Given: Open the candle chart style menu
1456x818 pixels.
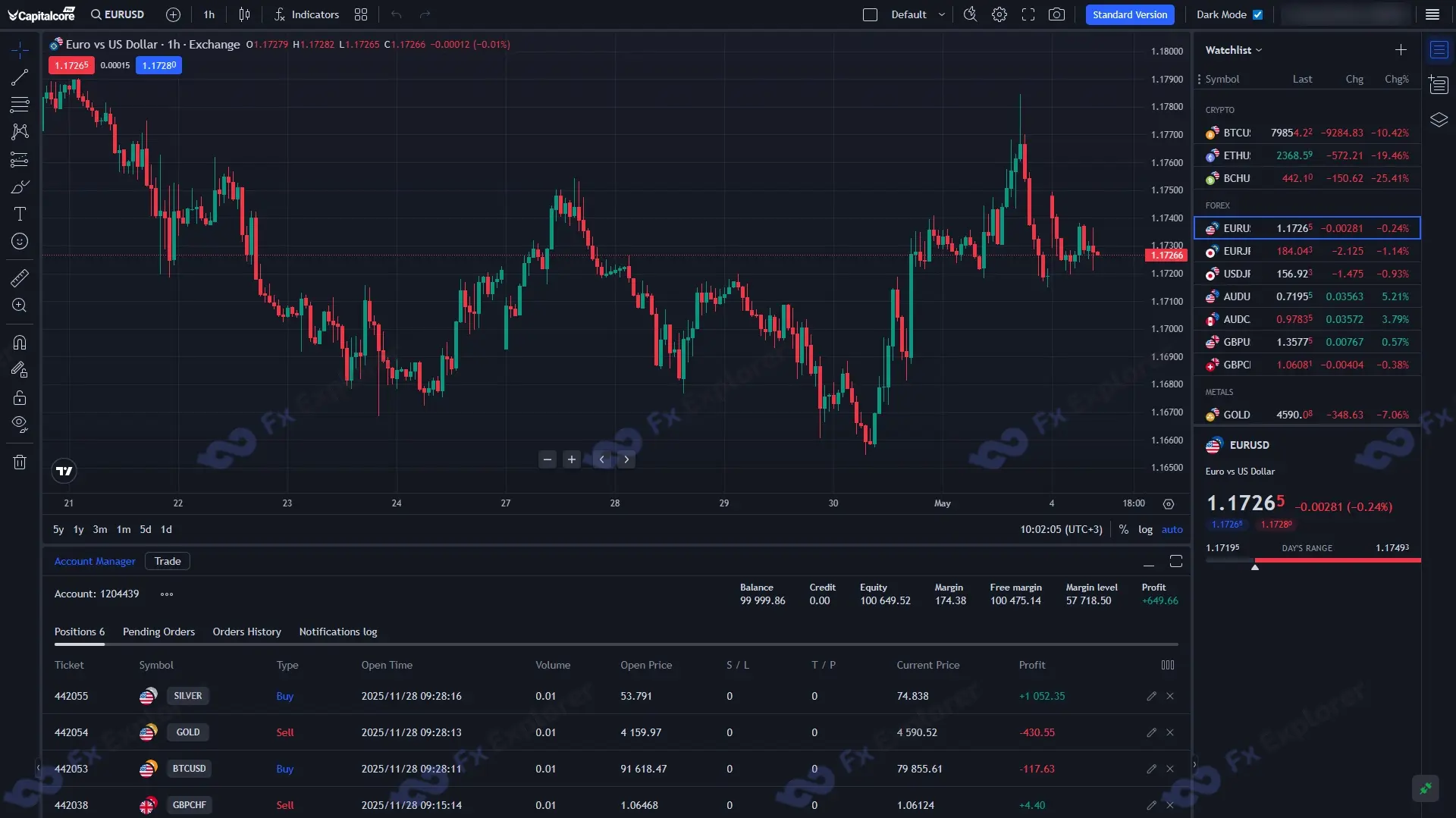Looking at the screenshot, I should 244,14.
